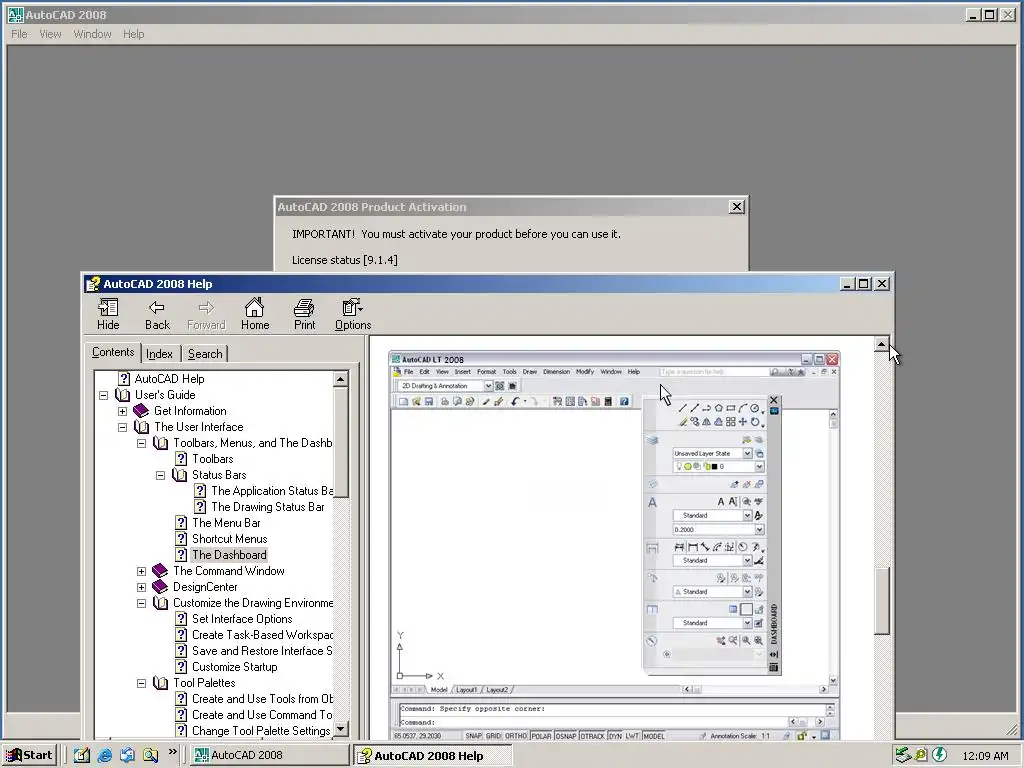Select The Dashboard topic

pos(229,555)
